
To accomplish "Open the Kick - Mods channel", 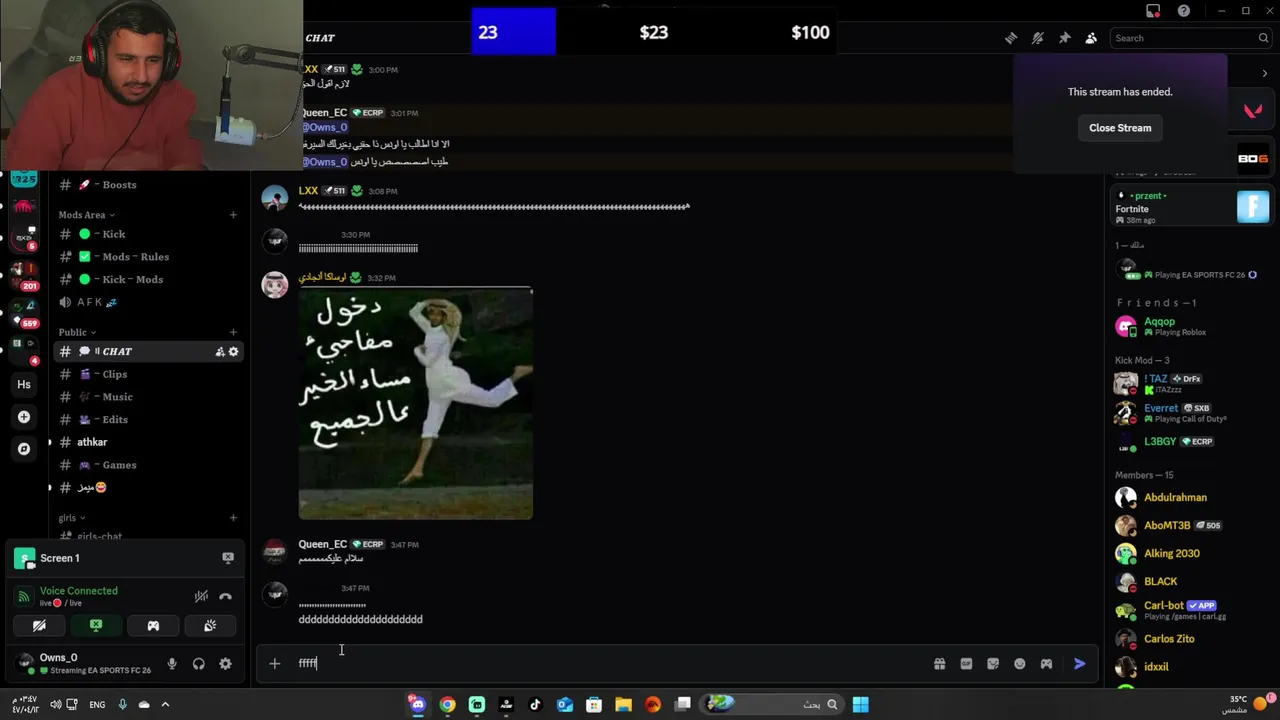I will pos(149,280).
